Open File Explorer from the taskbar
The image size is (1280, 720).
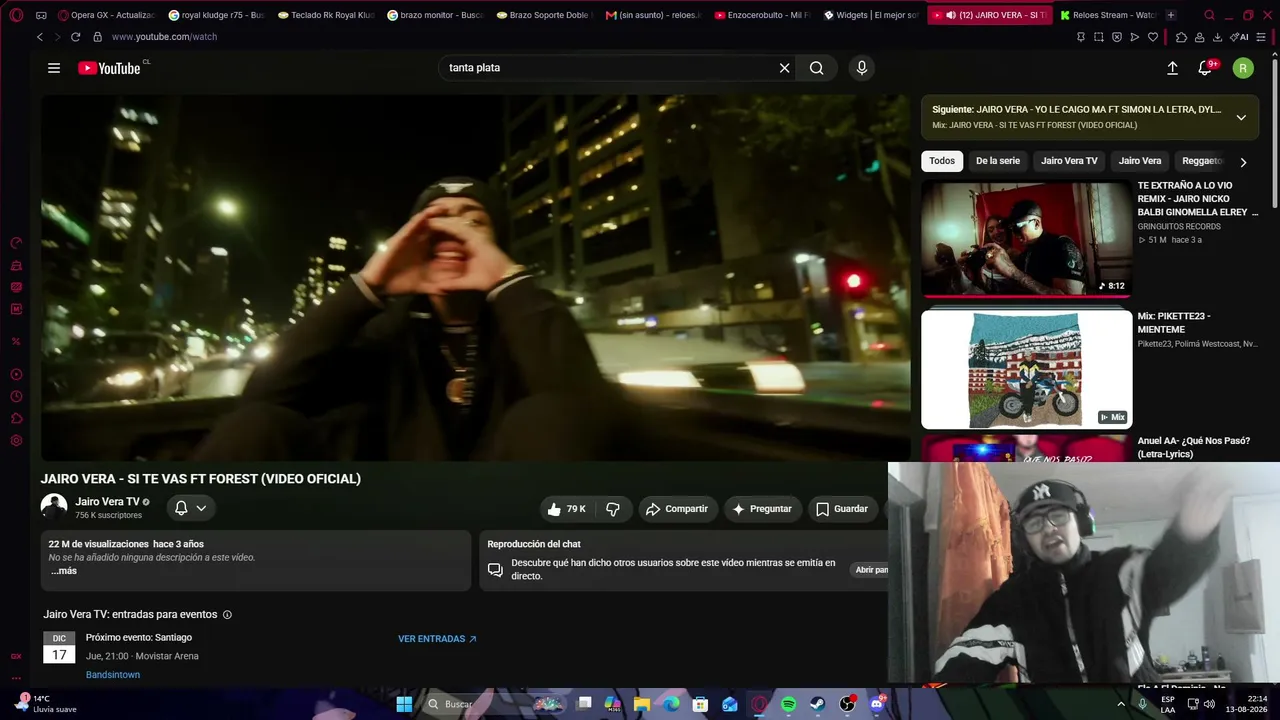click(x=642, y=704)
